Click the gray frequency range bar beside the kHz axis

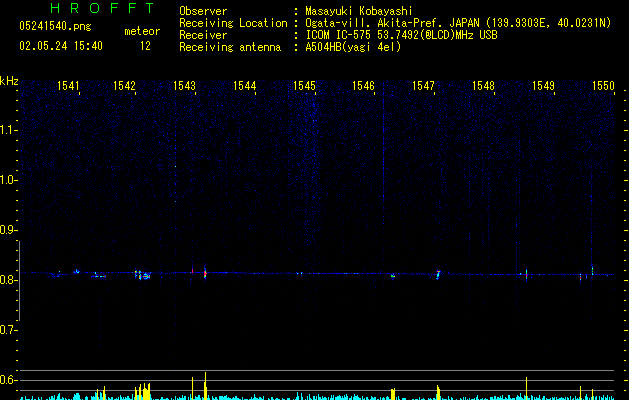coord(19,281)
